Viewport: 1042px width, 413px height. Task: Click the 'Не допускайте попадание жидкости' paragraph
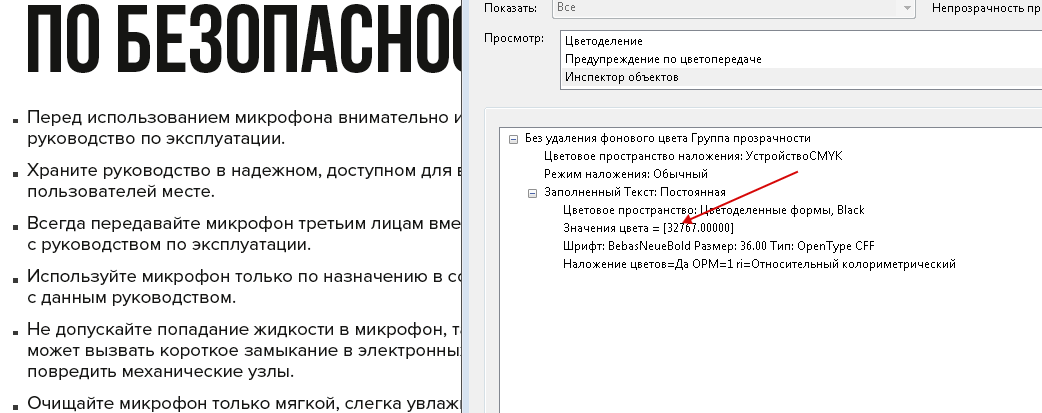point(244,350)
